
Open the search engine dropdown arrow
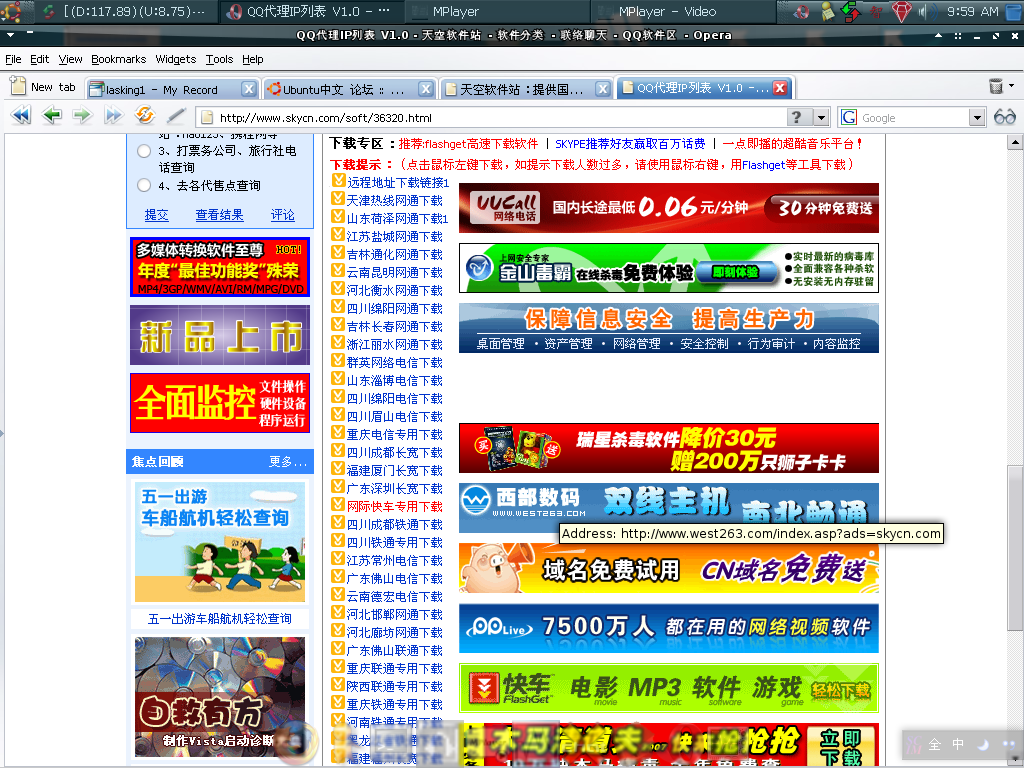point(976,118)
